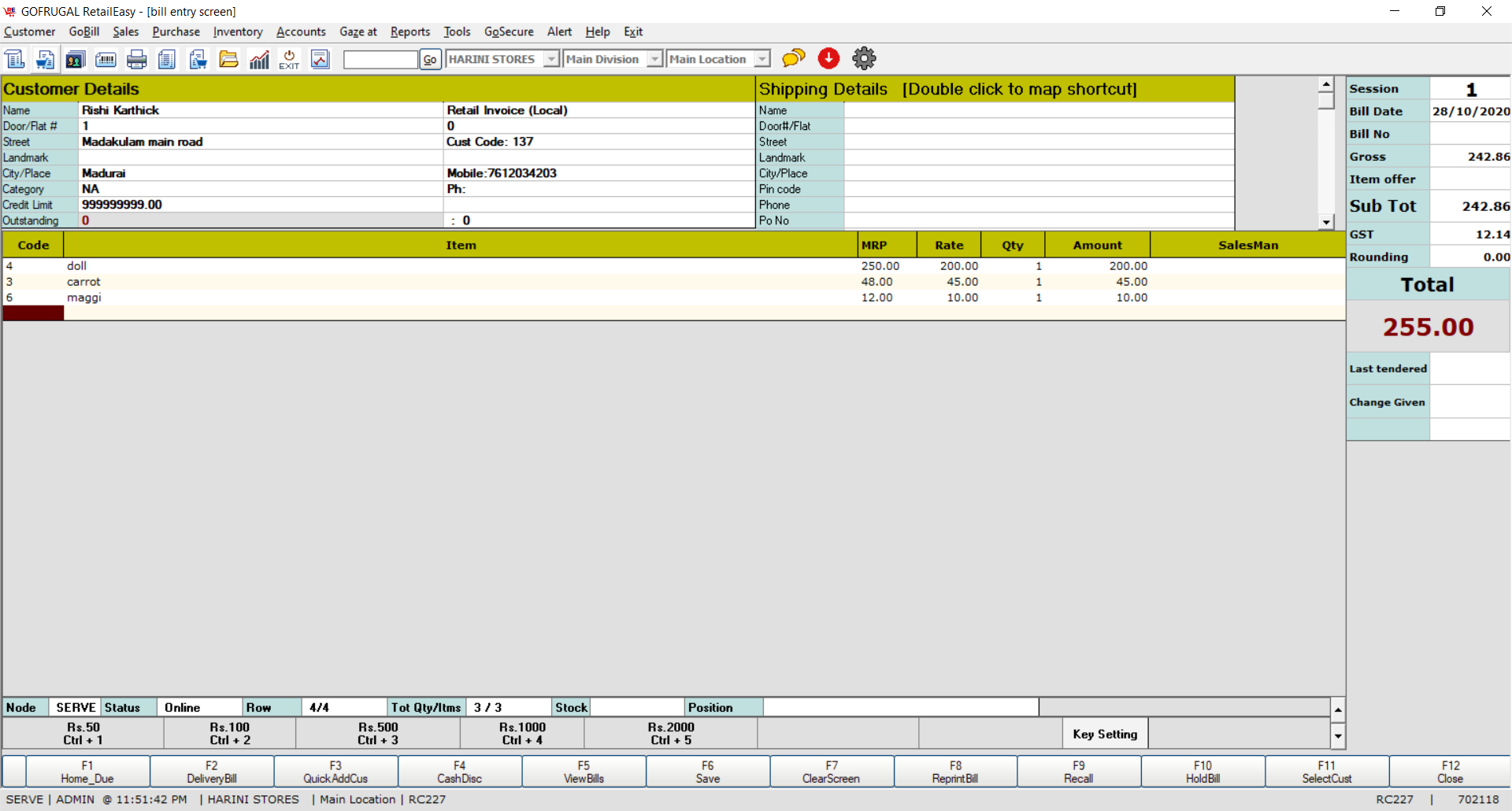Open the Main Location dropdown
1512x811 pixels.
coord(762,59)
